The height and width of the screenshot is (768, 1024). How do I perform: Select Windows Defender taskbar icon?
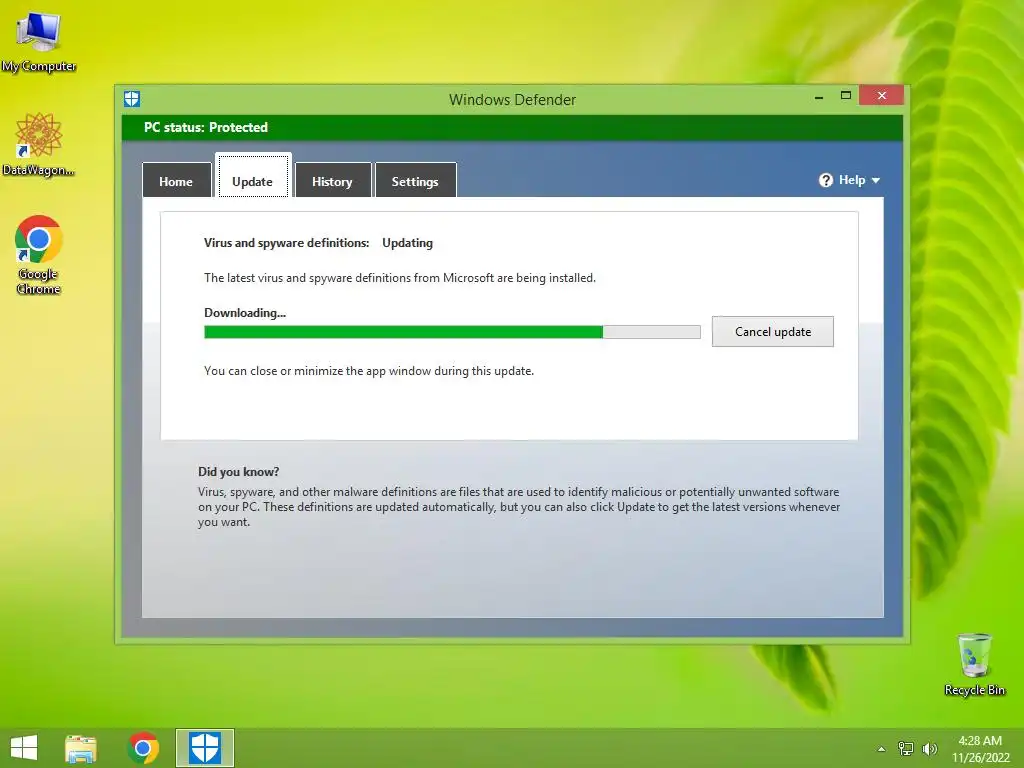pyautogui.click(x=204, y=748)
